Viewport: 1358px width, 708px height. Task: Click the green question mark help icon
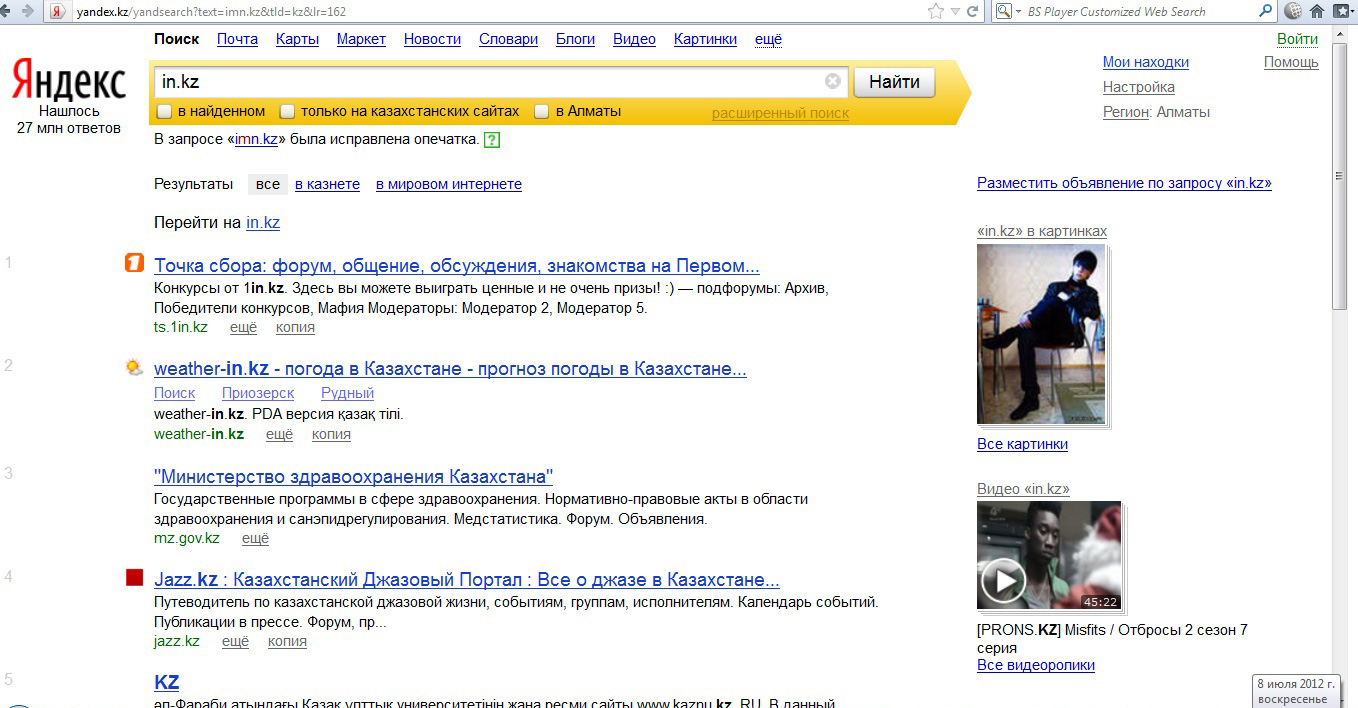click(491, 140)
